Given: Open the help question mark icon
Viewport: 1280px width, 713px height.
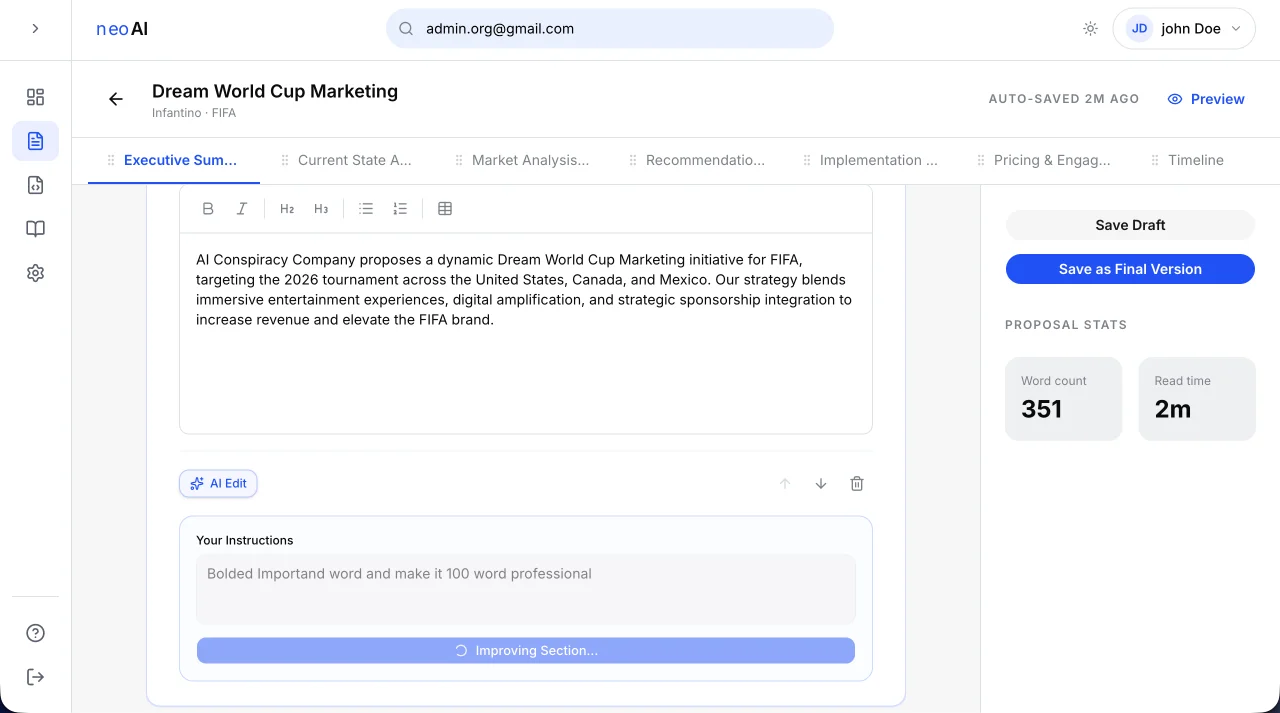Looking at the screenshot, I should click(x=35, y=633).
